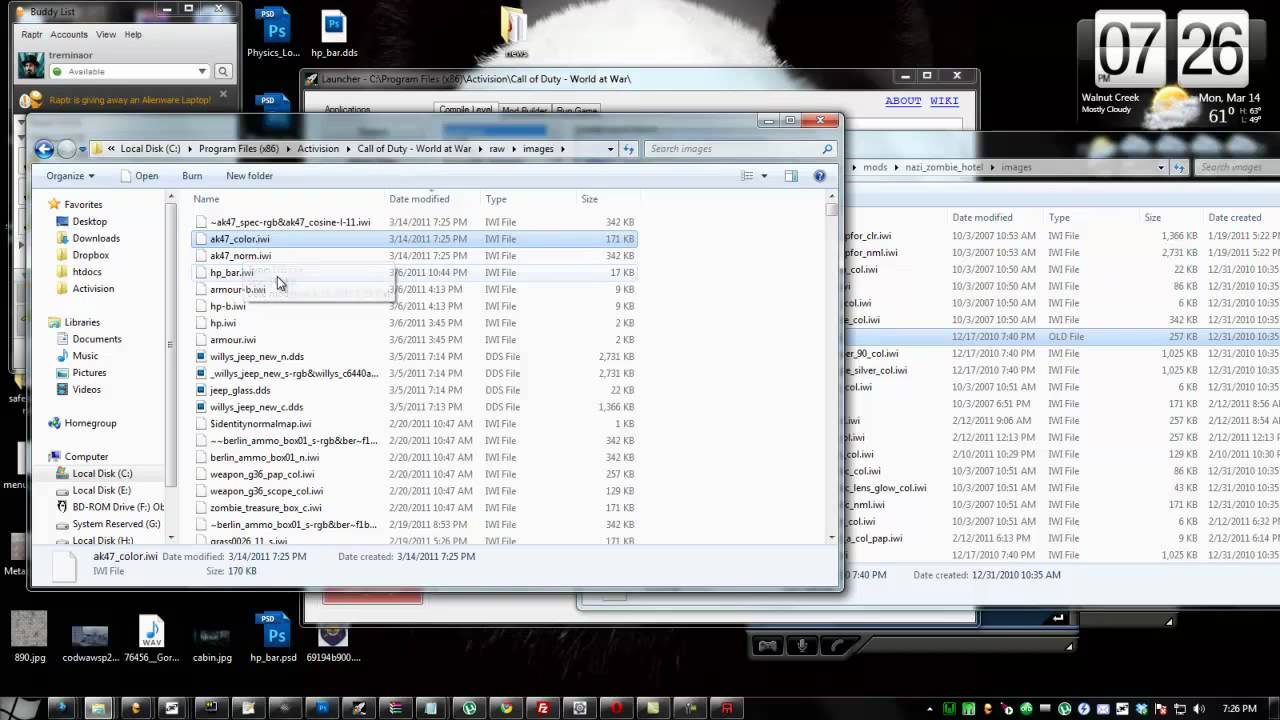Dismiss the Raptr Alienware Laptop notification
This screenshot has height=720, width=1280.
(223, 94)
